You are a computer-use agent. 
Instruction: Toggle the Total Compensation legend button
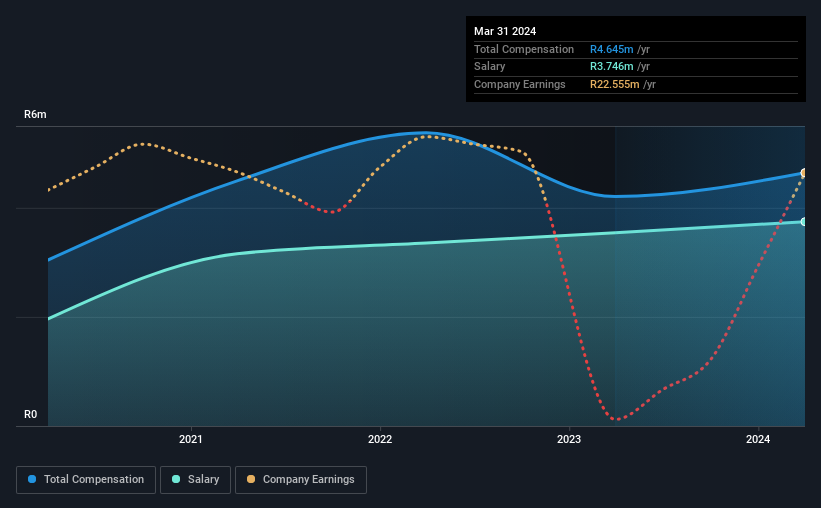86,480
